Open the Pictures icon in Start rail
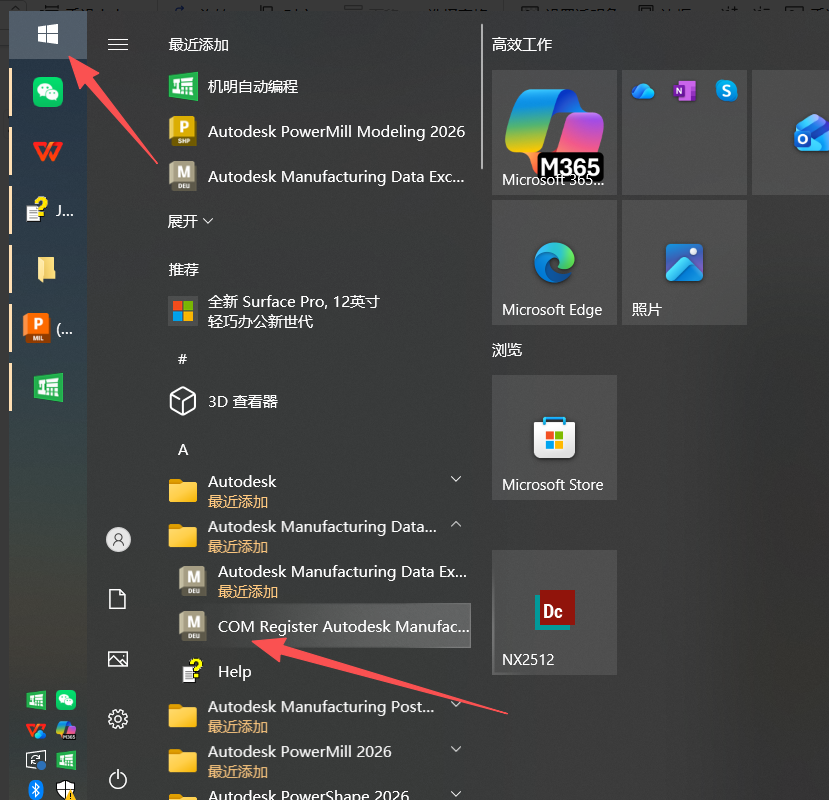 pyautogui.click(x=118, y=659)
